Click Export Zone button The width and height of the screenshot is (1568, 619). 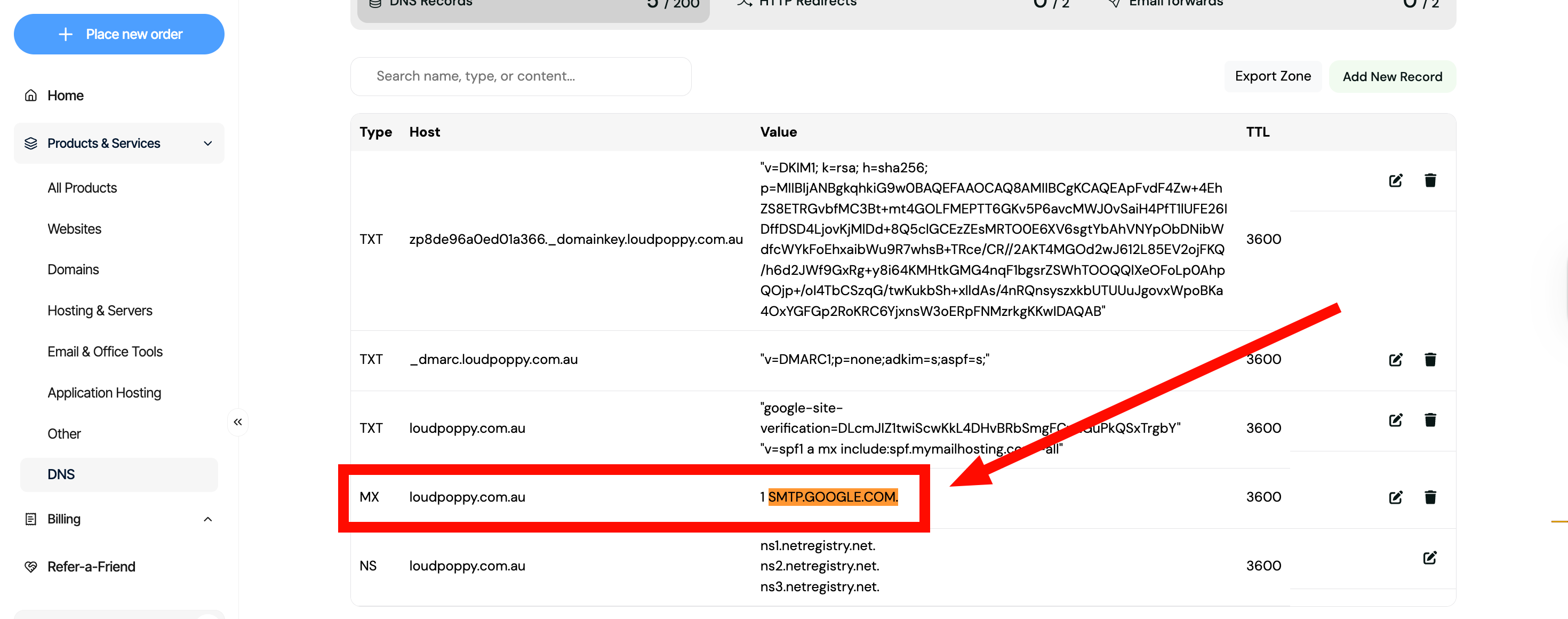[1272, 76]
